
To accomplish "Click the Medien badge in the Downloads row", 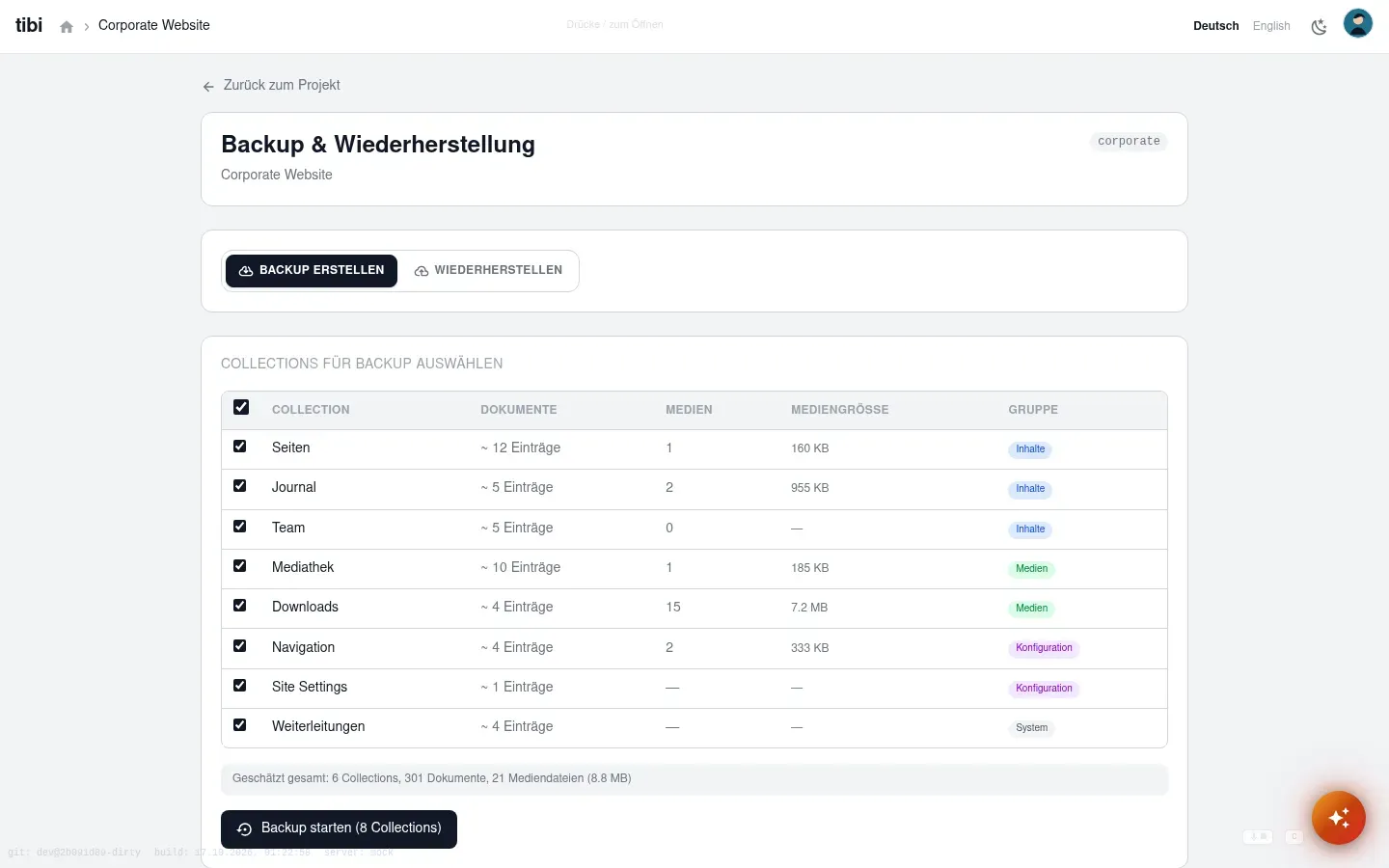I will click(1031, 609).
